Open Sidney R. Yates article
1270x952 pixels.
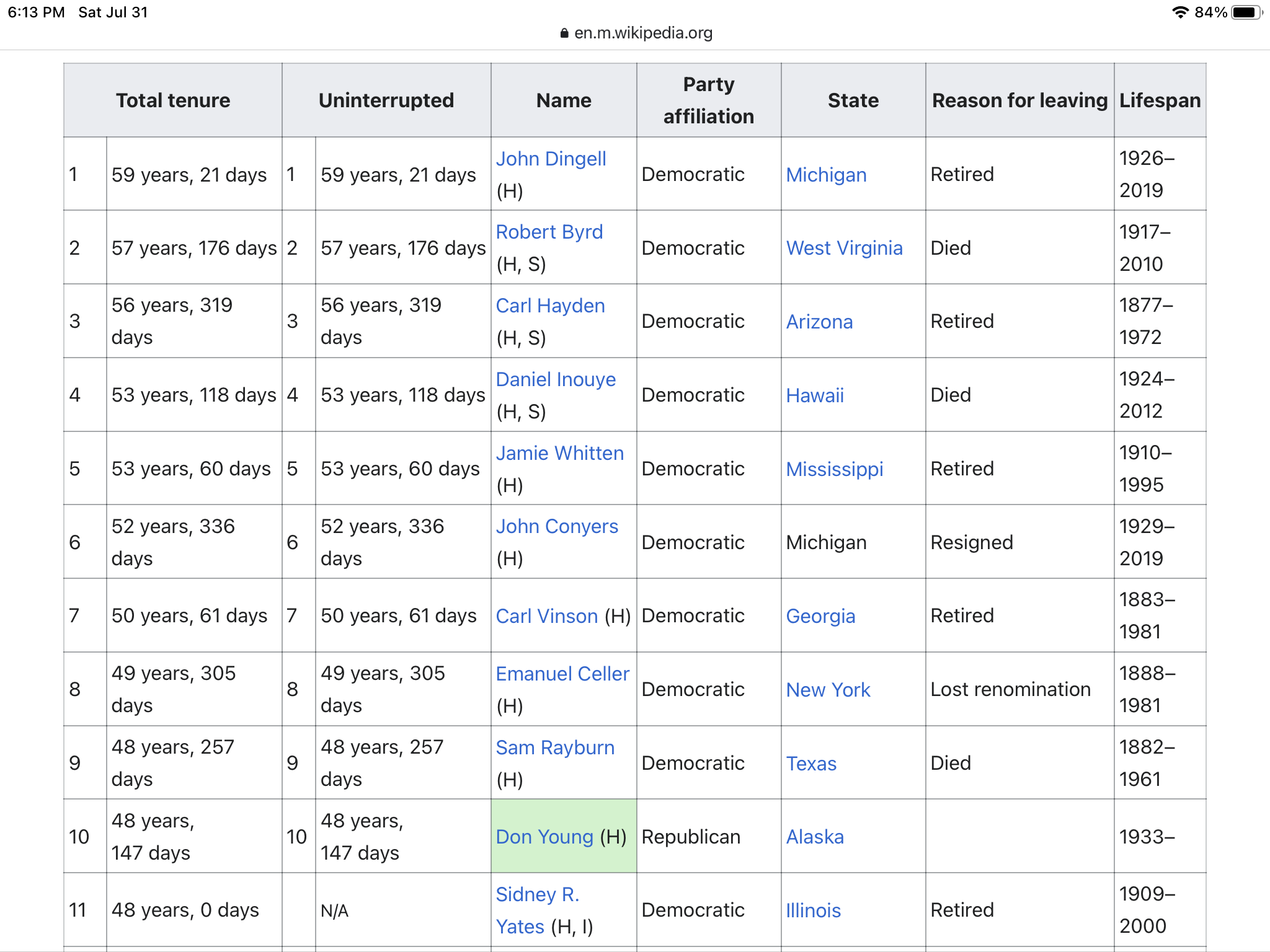[x=538, y=910]
